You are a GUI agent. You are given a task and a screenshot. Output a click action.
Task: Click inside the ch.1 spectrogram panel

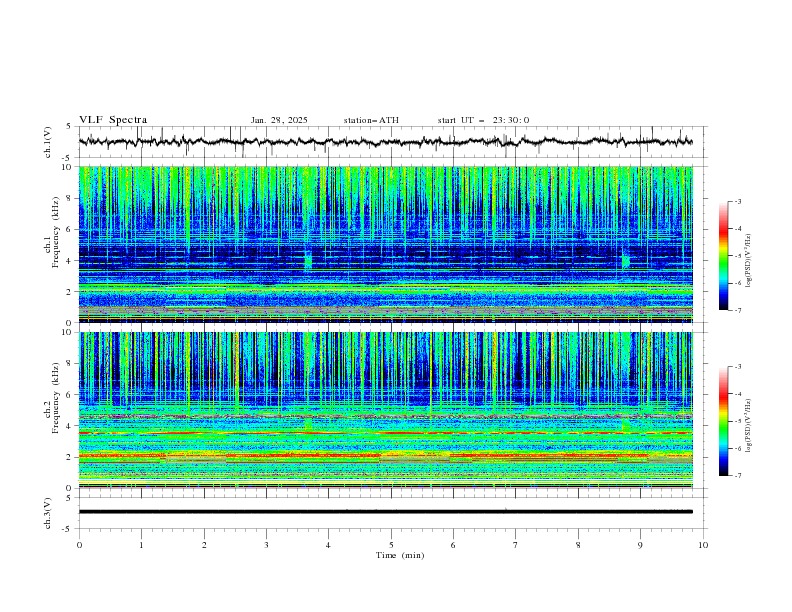(x=386, y=244)
